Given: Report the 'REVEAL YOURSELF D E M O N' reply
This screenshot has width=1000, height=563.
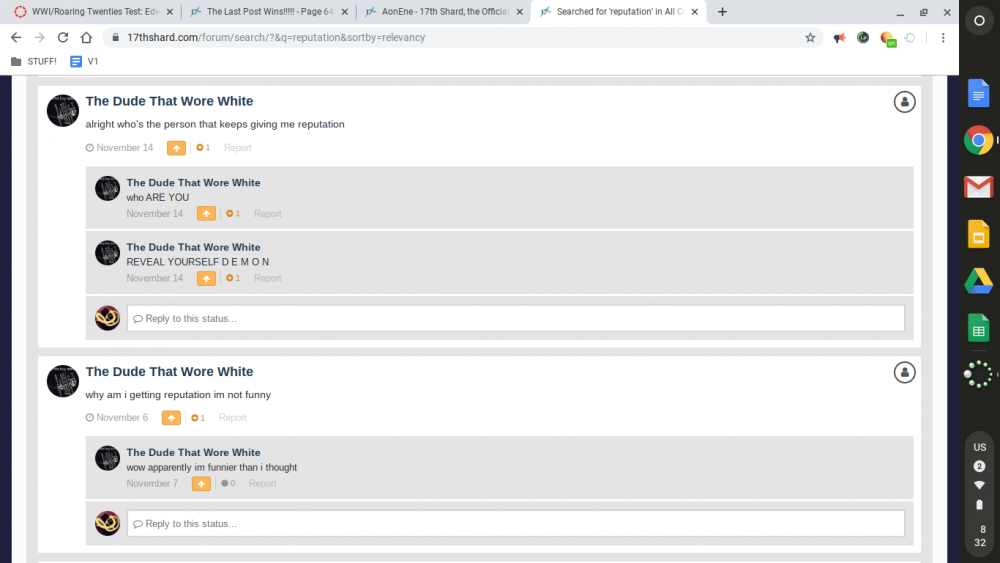Looking at the screenshot, I should pos(267,278).
